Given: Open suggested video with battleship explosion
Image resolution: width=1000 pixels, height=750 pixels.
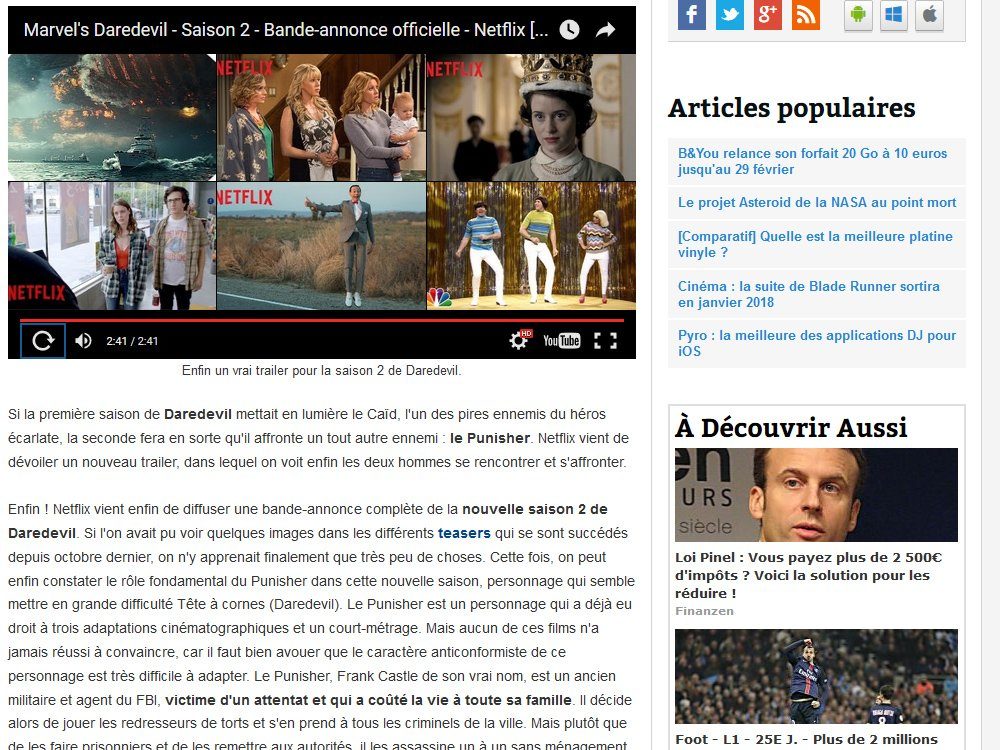Looking at the screenshot, I should coord(112,117).
